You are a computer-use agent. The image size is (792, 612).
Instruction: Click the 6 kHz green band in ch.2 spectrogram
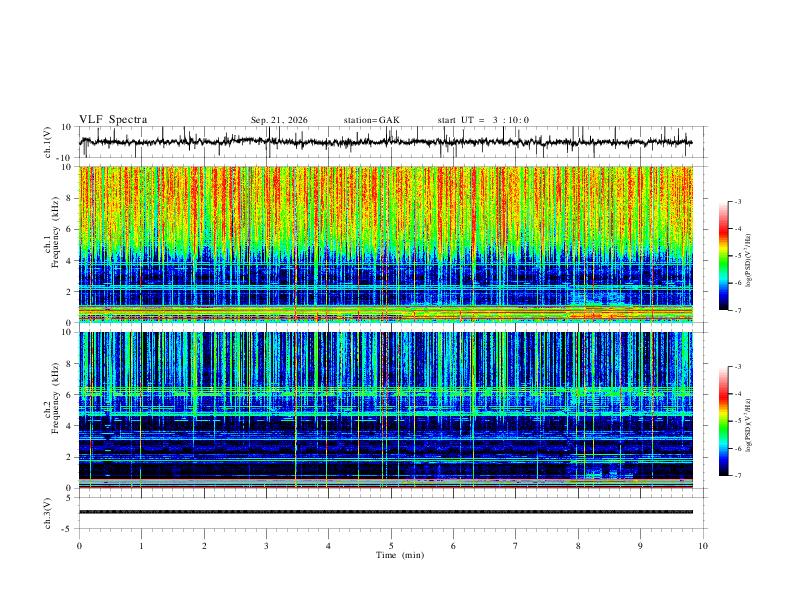pos(385,391)
